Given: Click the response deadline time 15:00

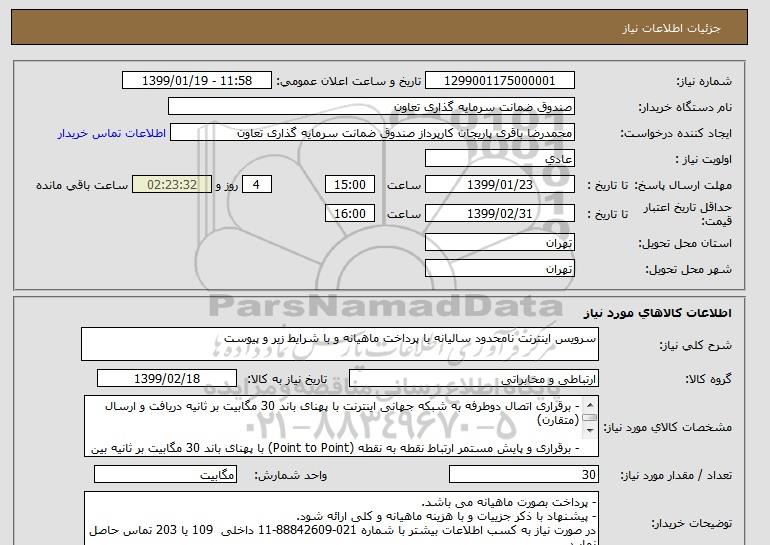Looking at the screenshot, I should (350, 185).
